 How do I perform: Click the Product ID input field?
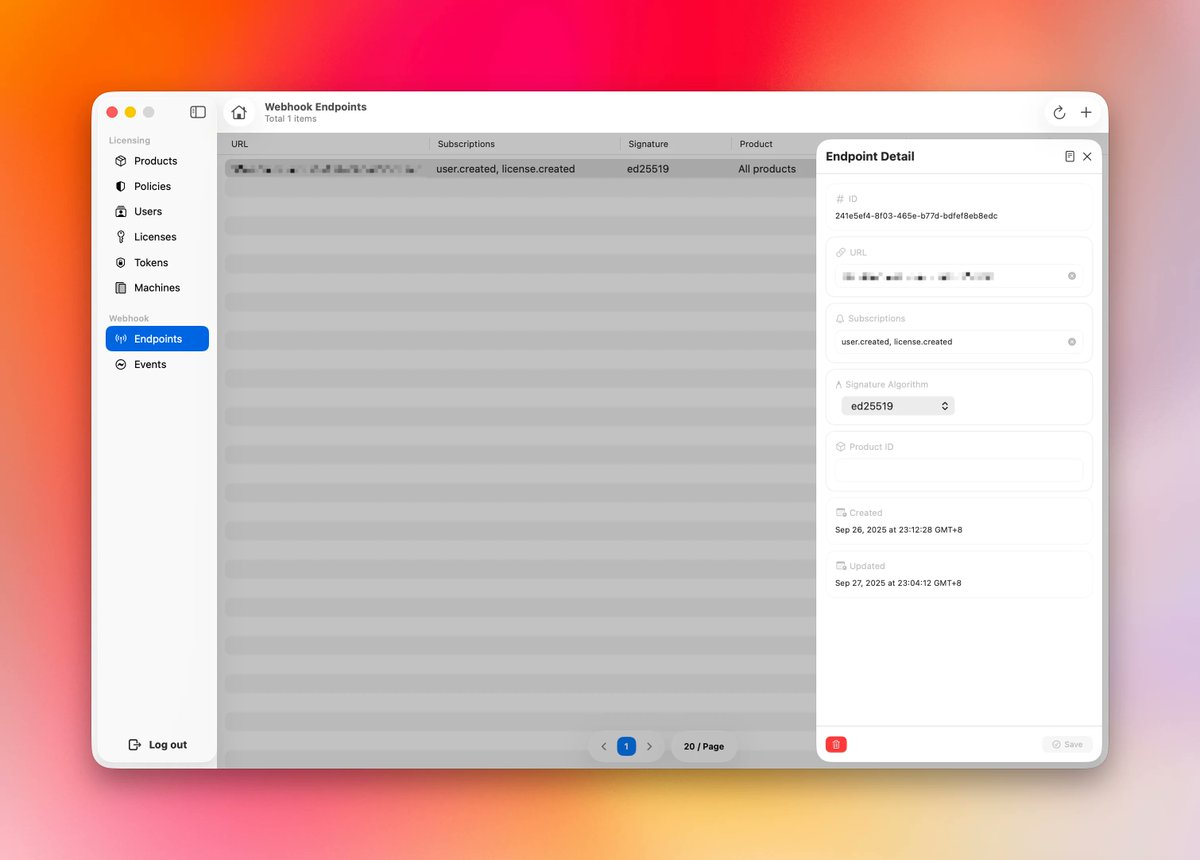click(x=959, y=469)
